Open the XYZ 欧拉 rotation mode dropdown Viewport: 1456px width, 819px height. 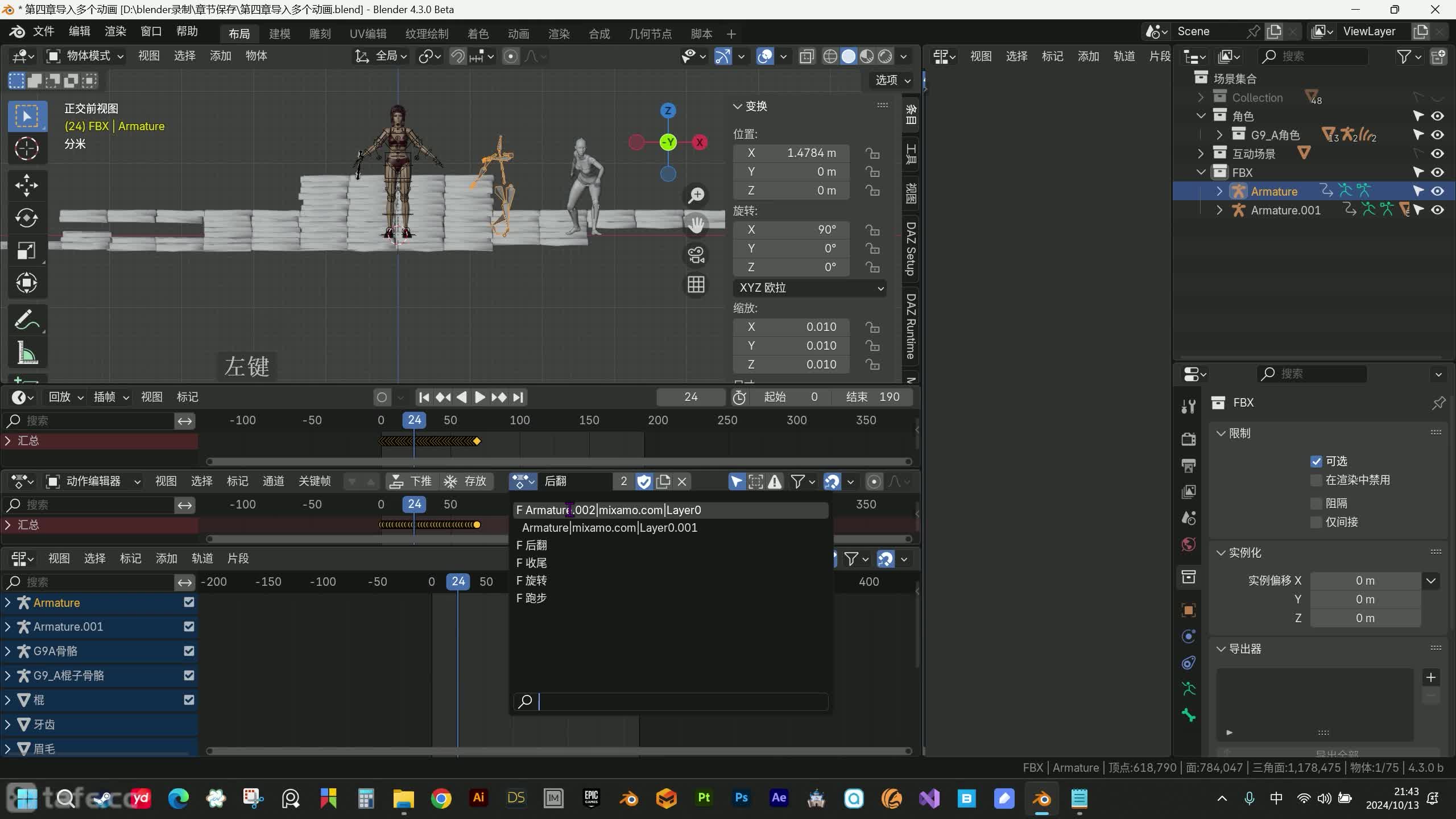pos(810,288)
